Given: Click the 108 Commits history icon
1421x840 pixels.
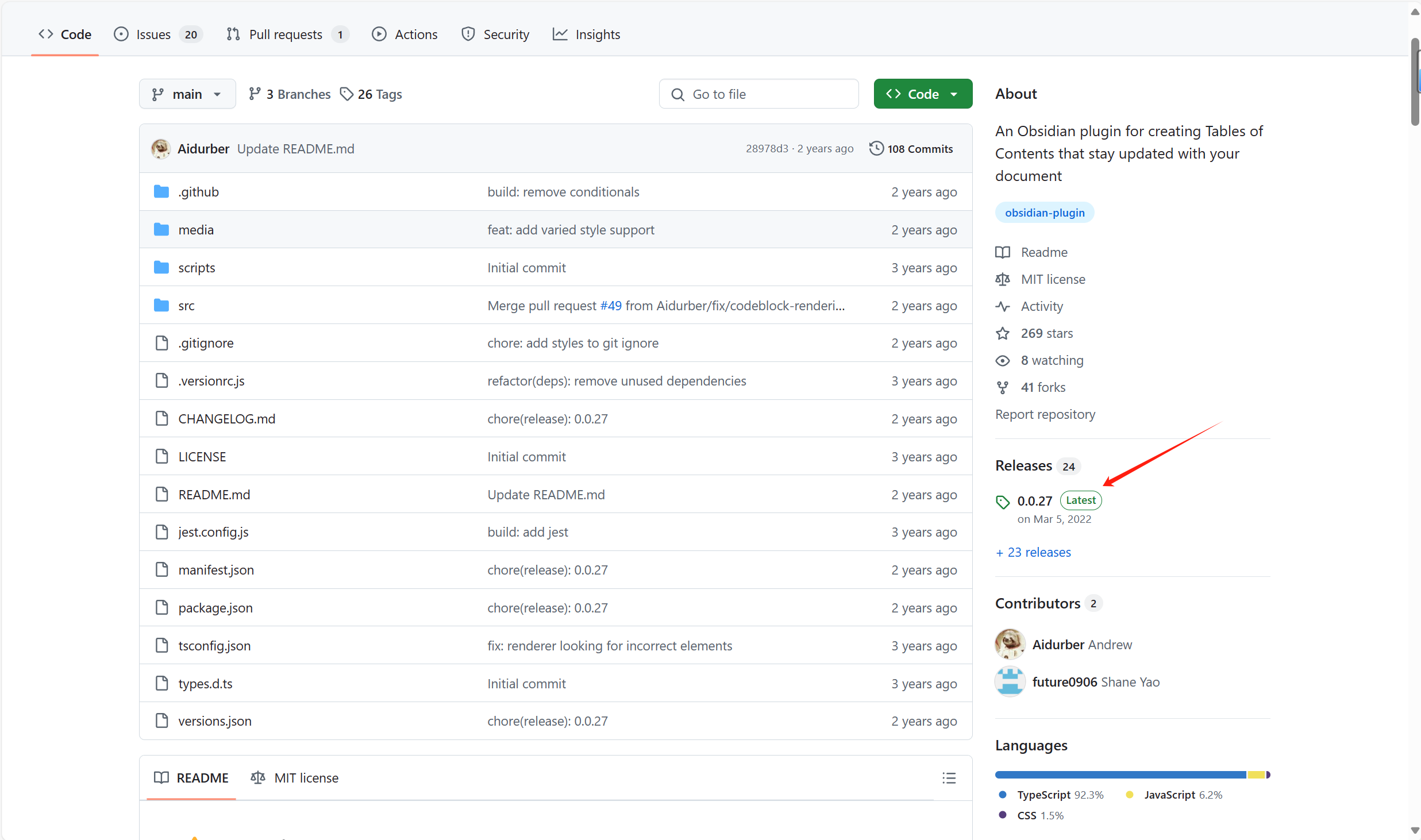Looking at the screenshot, I should [x=876, y=148].
